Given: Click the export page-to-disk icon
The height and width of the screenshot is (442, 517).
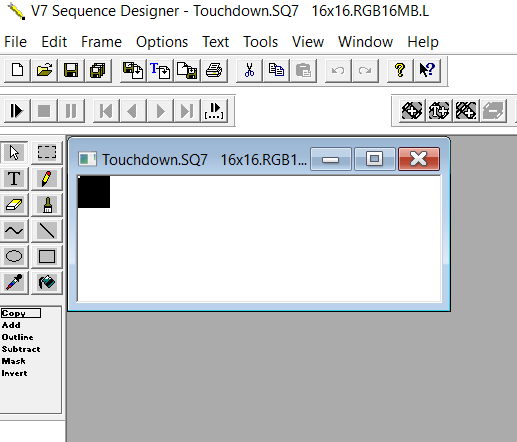Looking at the screenshot, I should (x=187, y=71).
